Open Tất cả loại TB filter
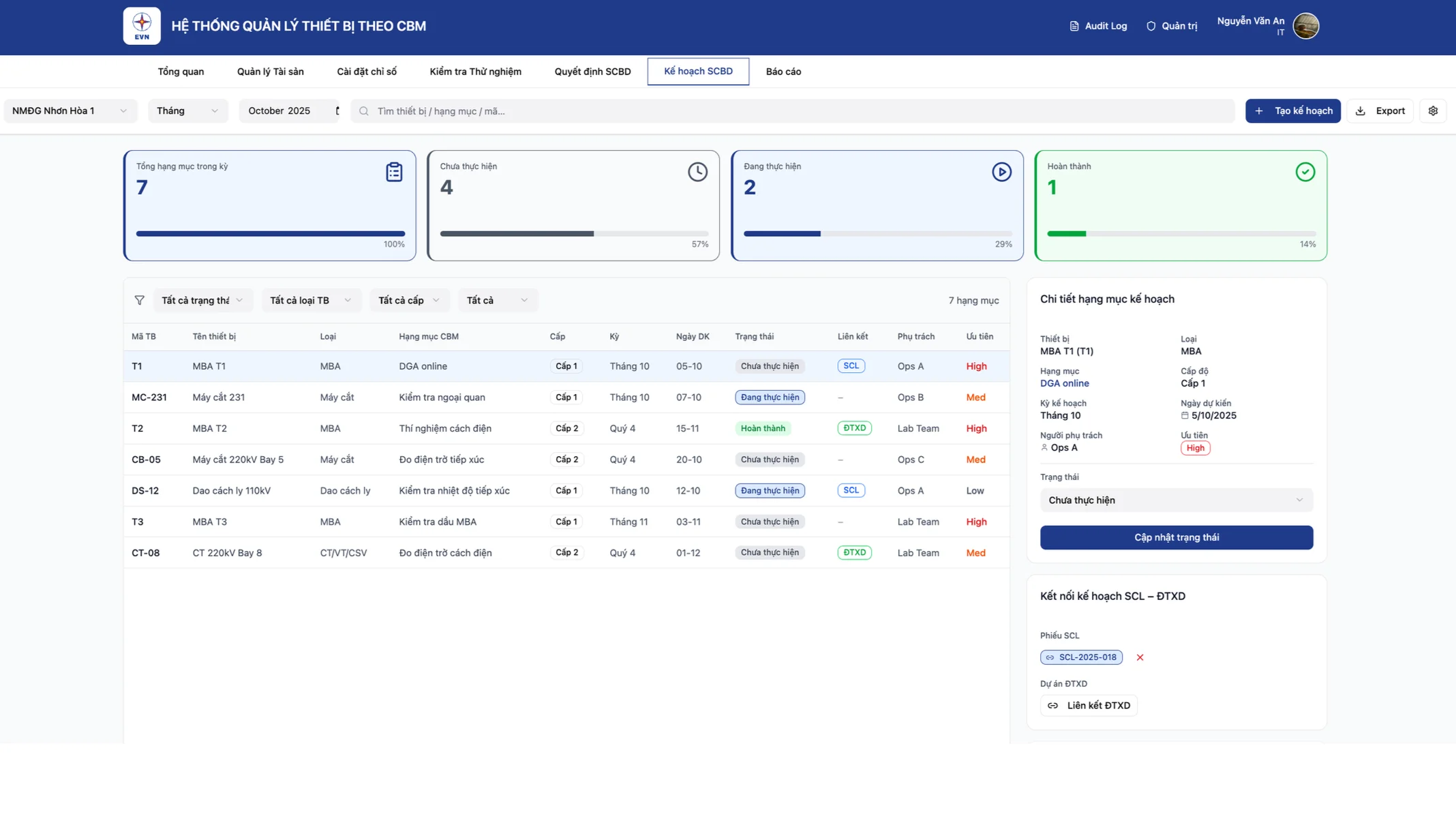This screenshot has width=1456, height=825. (x=311, y=300)
